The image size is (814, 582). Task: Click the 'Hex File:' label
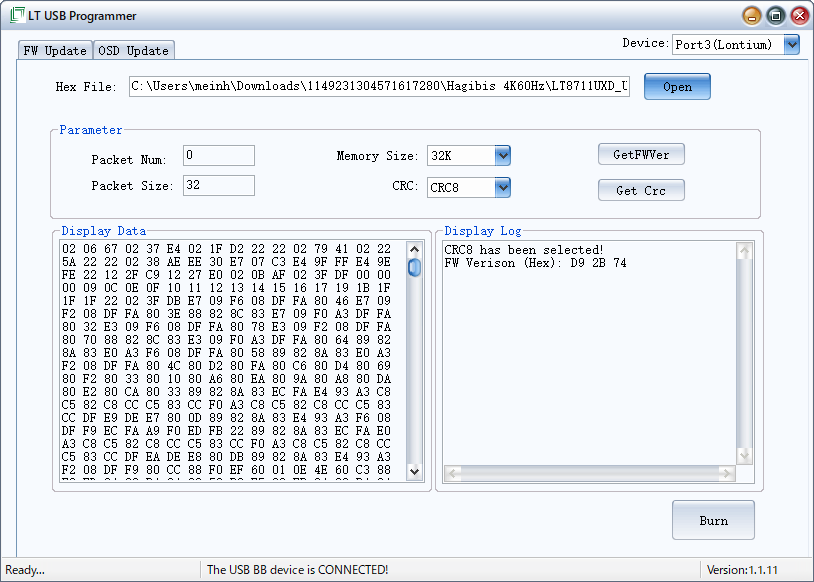tap(86, 87)
